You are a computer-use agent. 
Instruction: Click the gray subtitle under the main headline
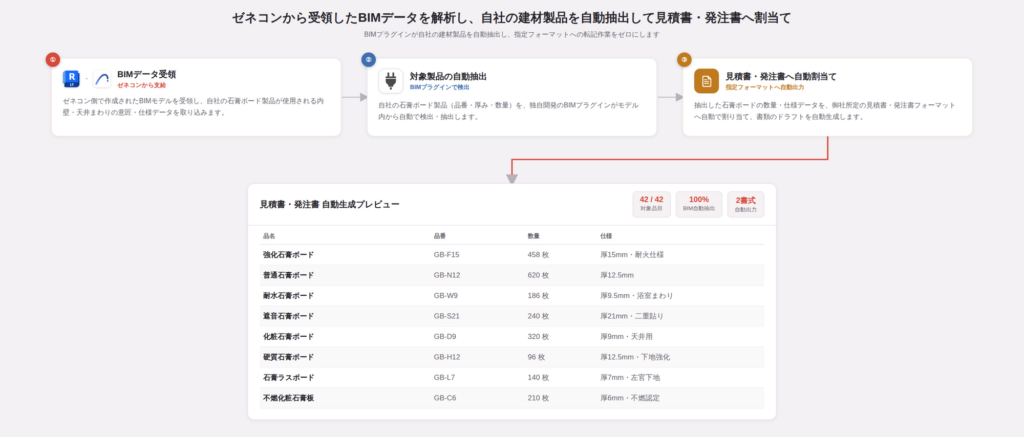(512, 35)
